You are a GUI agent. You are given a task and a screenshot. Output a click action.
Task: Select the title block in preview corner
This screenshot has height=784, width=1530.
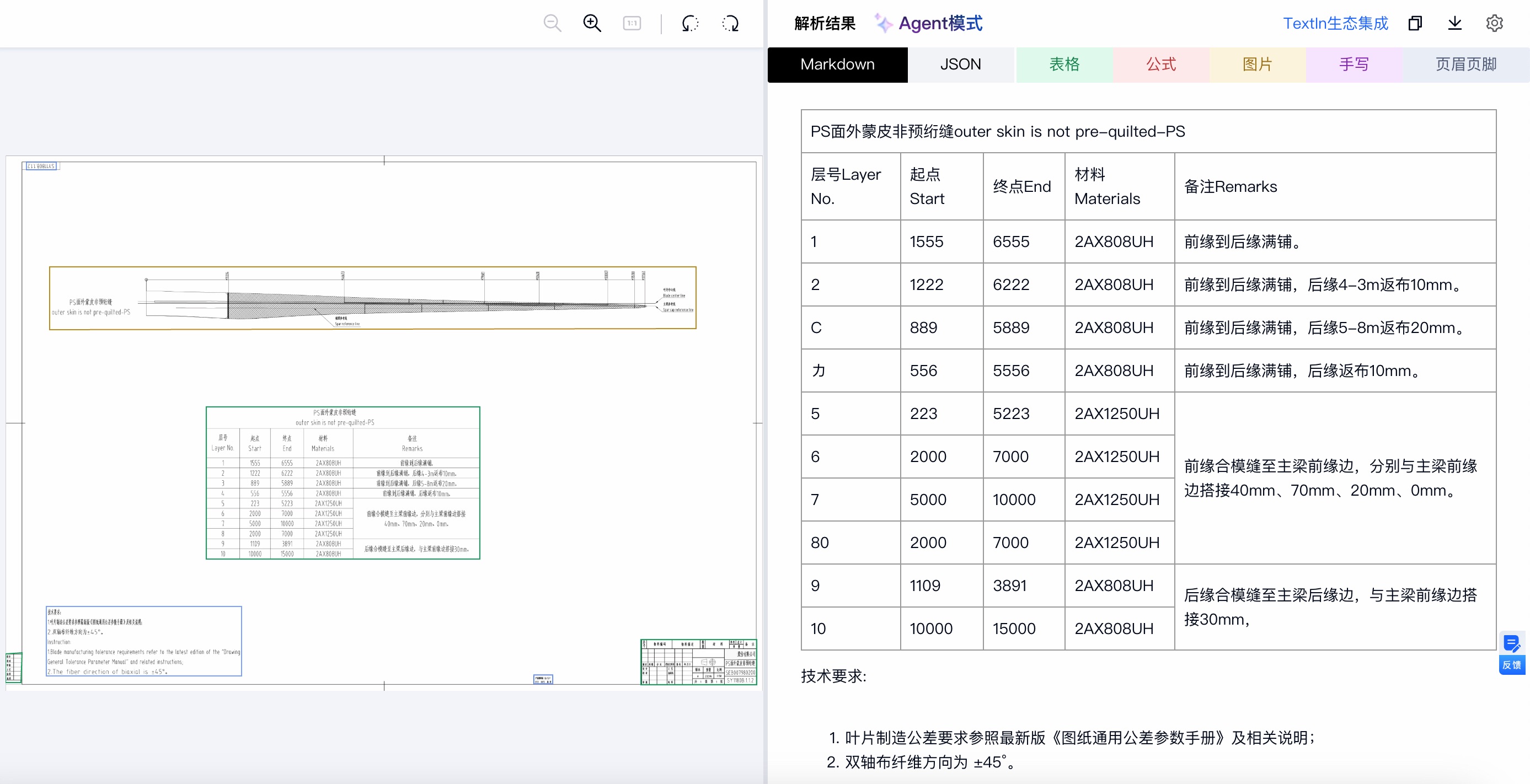[x=698, y=662]
